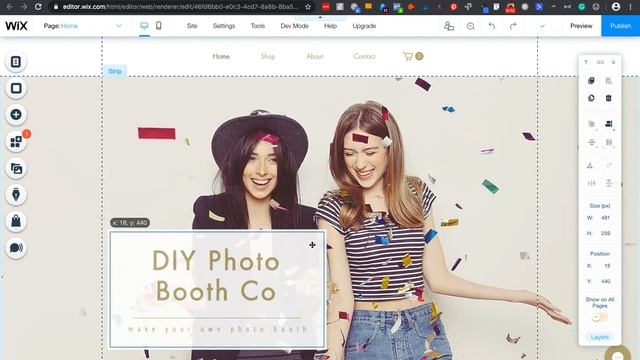Click the save checkmark icon
The width and height of the screenshot is (640, 360).
542,26
